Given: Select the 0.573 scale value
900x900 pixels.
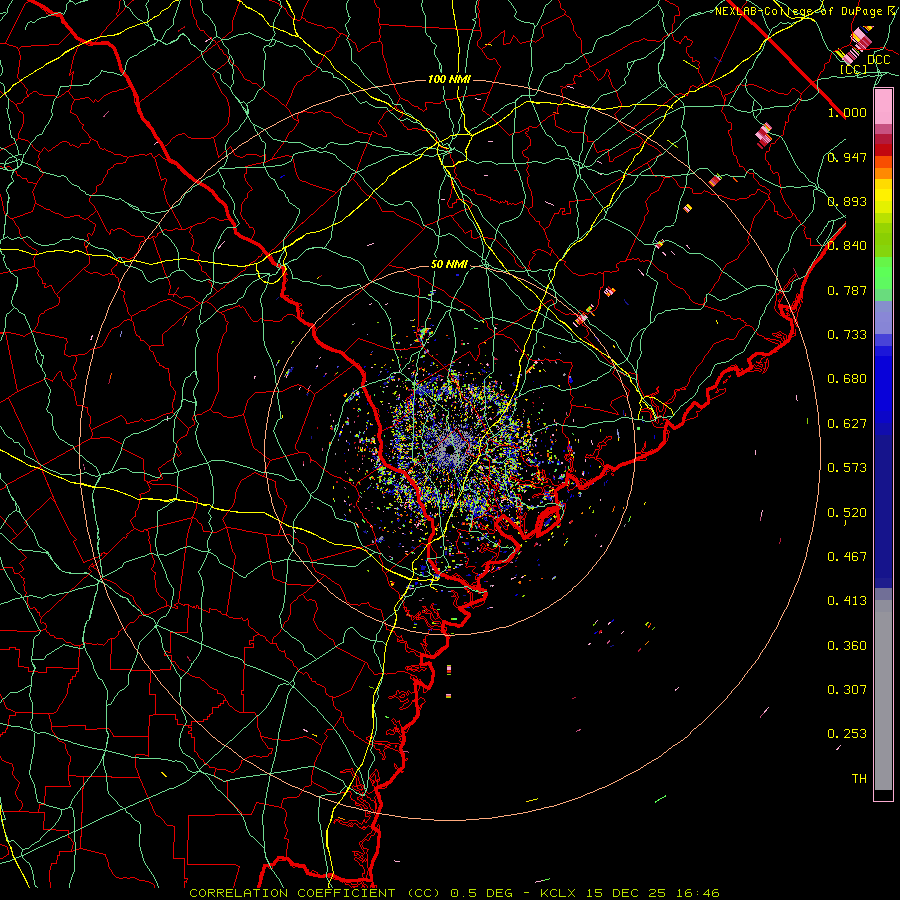Looking at the screenshot, I should pyautogui.click(x=847, y=468).
